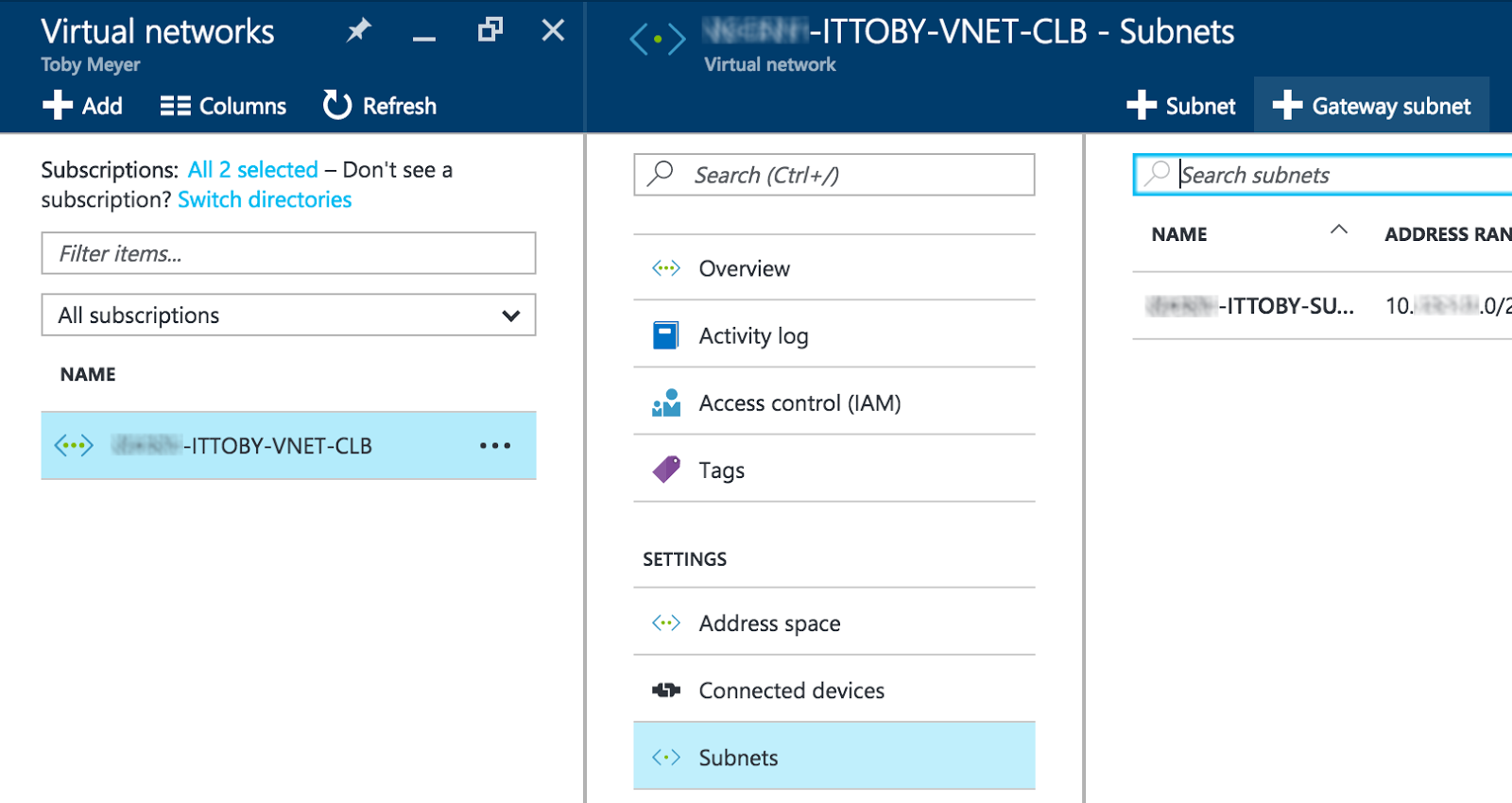Focus the Search (Ctrl+/) menu field
The height and width of the screenshot is (803, 1512).
coord(834,175)
